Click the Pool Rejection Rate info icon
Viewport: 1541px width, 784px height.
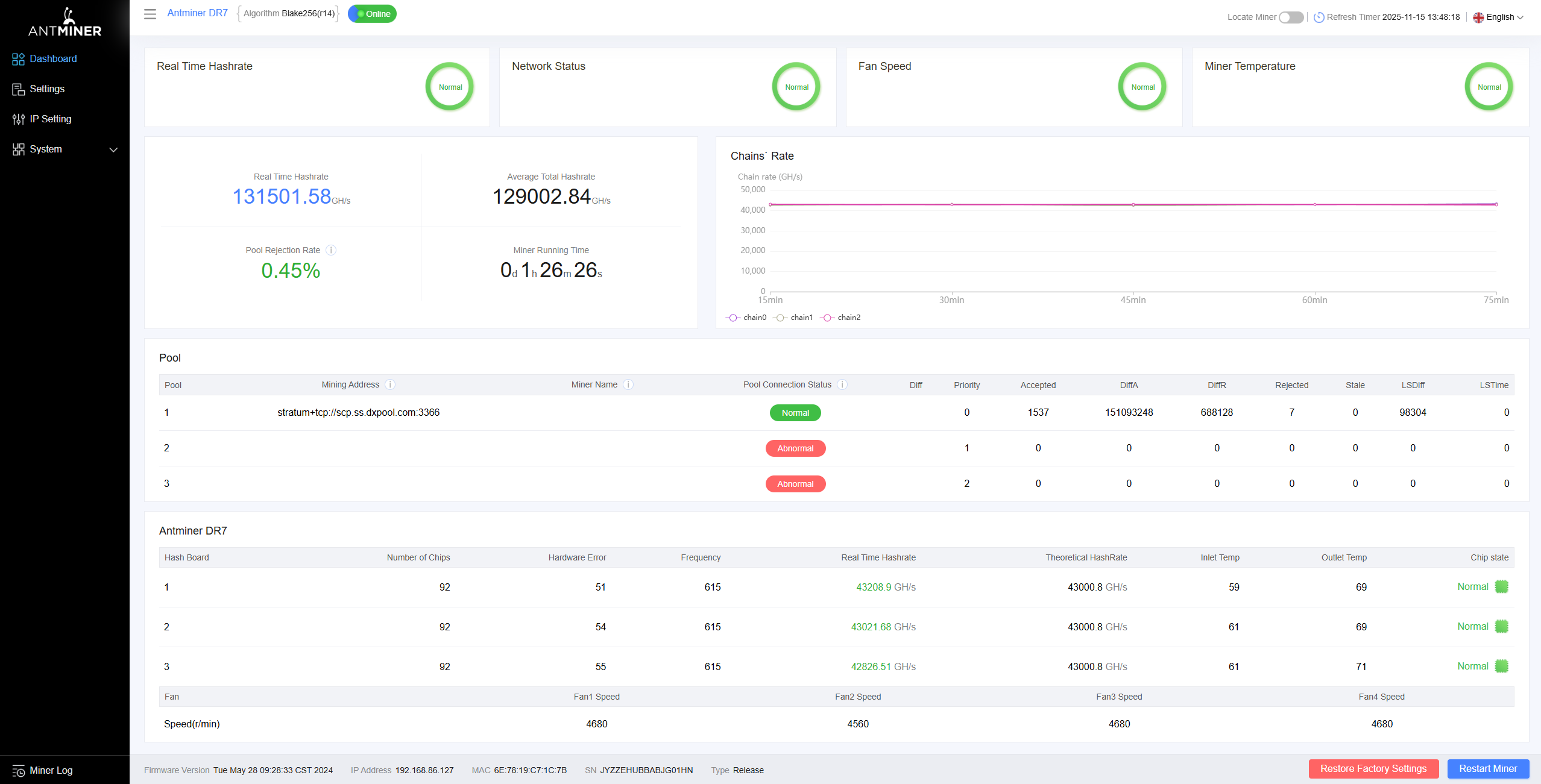click(x=331, y=250)
